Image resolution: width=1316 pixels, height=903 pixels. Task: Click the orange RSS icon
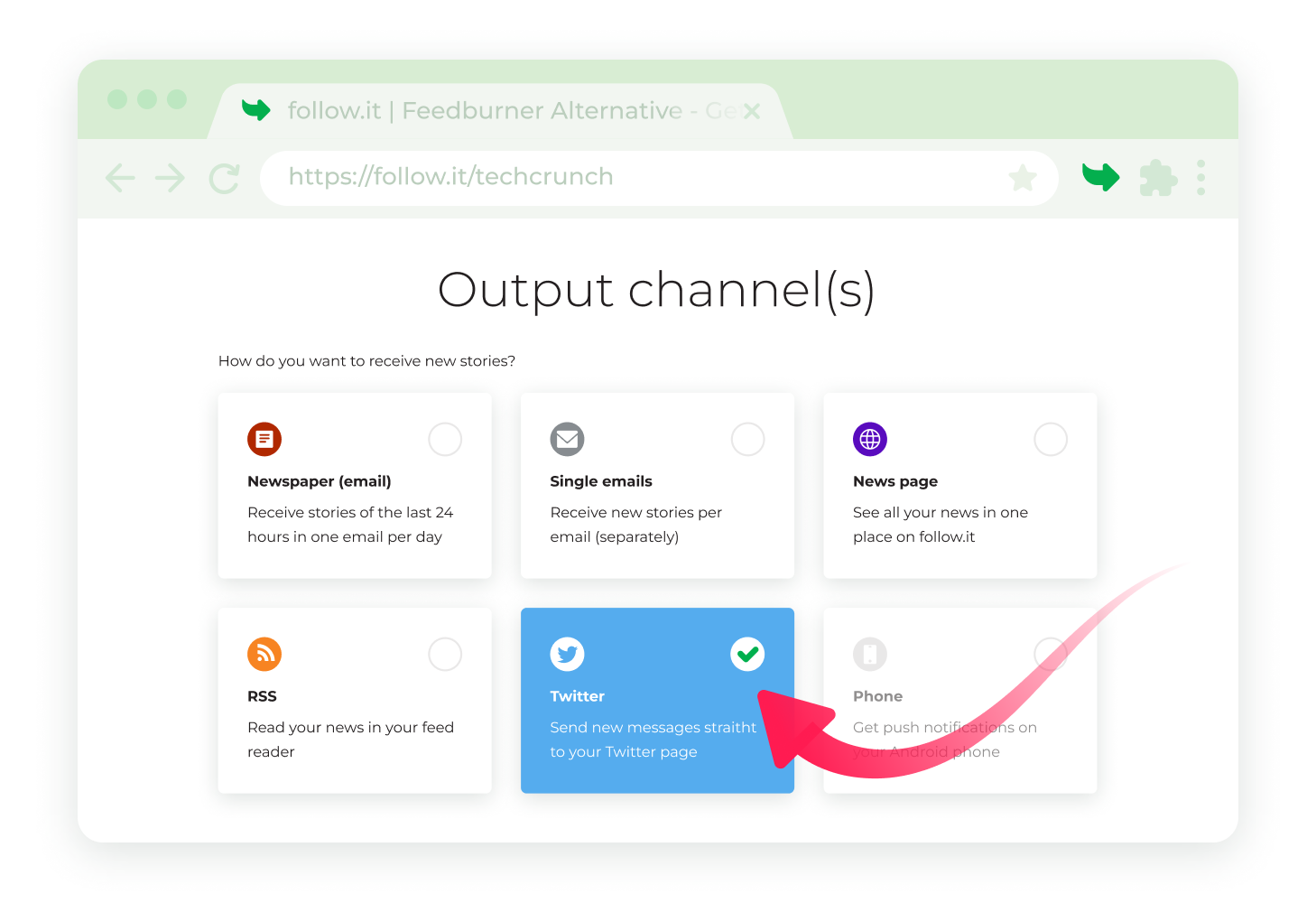pyautogui.click(x=264, y=654)
